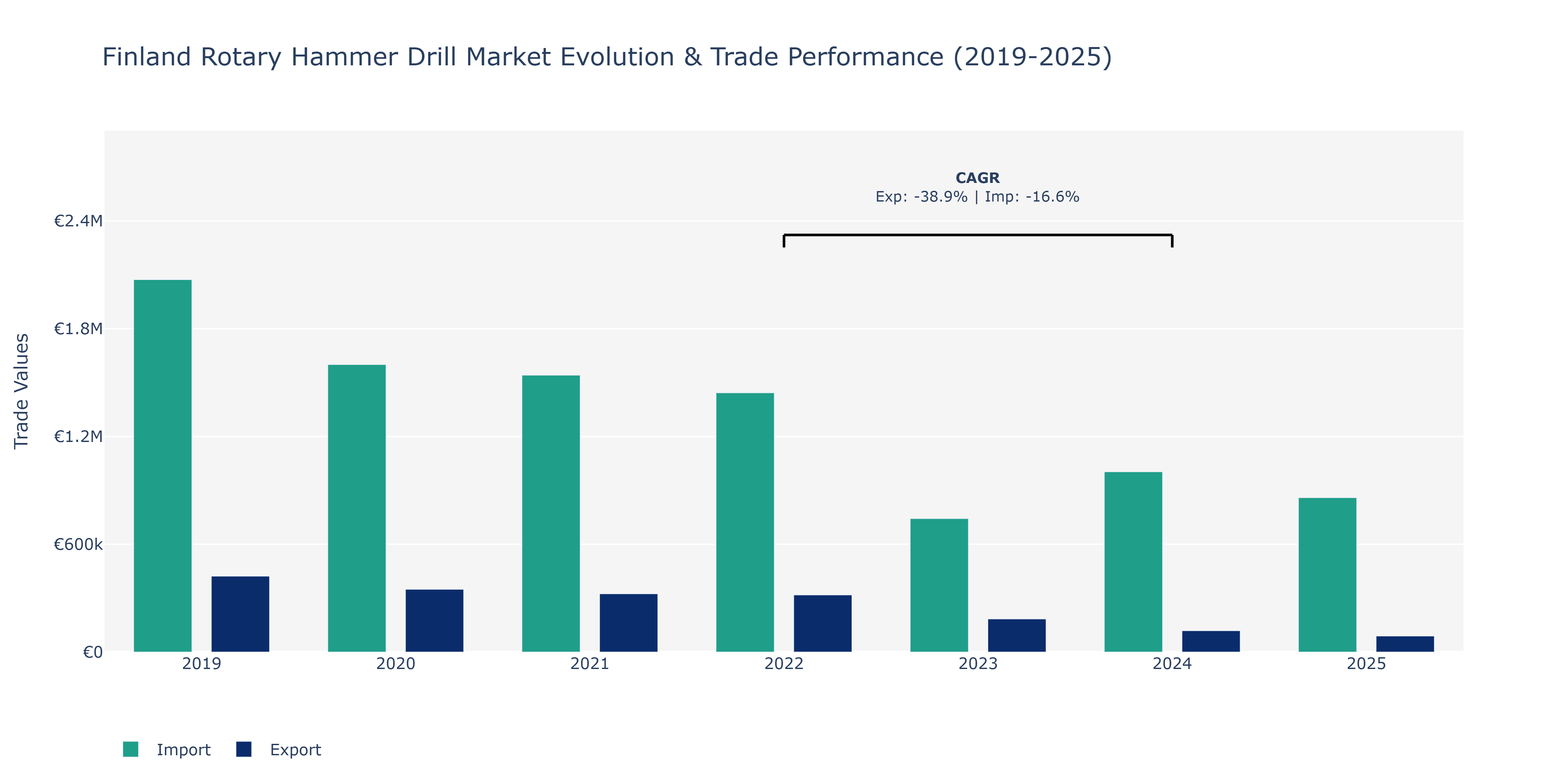
Task: Click the 2022 x-axis label
Action: click(784, 663)
